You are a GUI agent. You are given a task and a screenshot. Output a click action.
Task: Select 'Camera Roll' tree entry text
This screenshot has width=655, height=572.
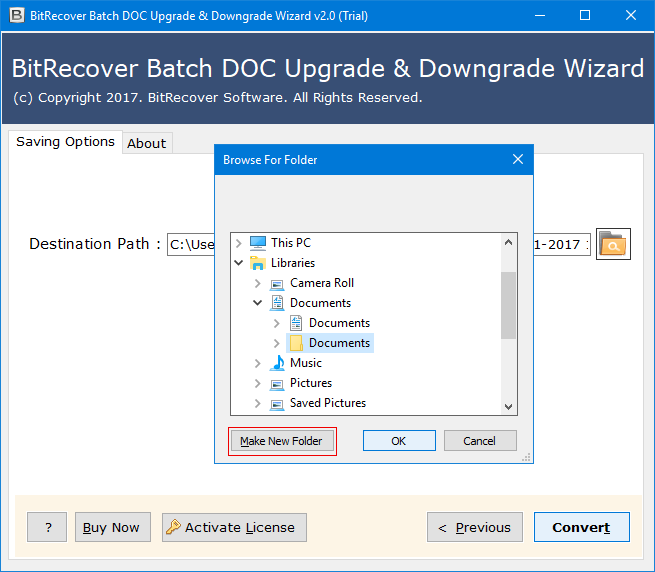pyautogui.click(x=322, y=283)
